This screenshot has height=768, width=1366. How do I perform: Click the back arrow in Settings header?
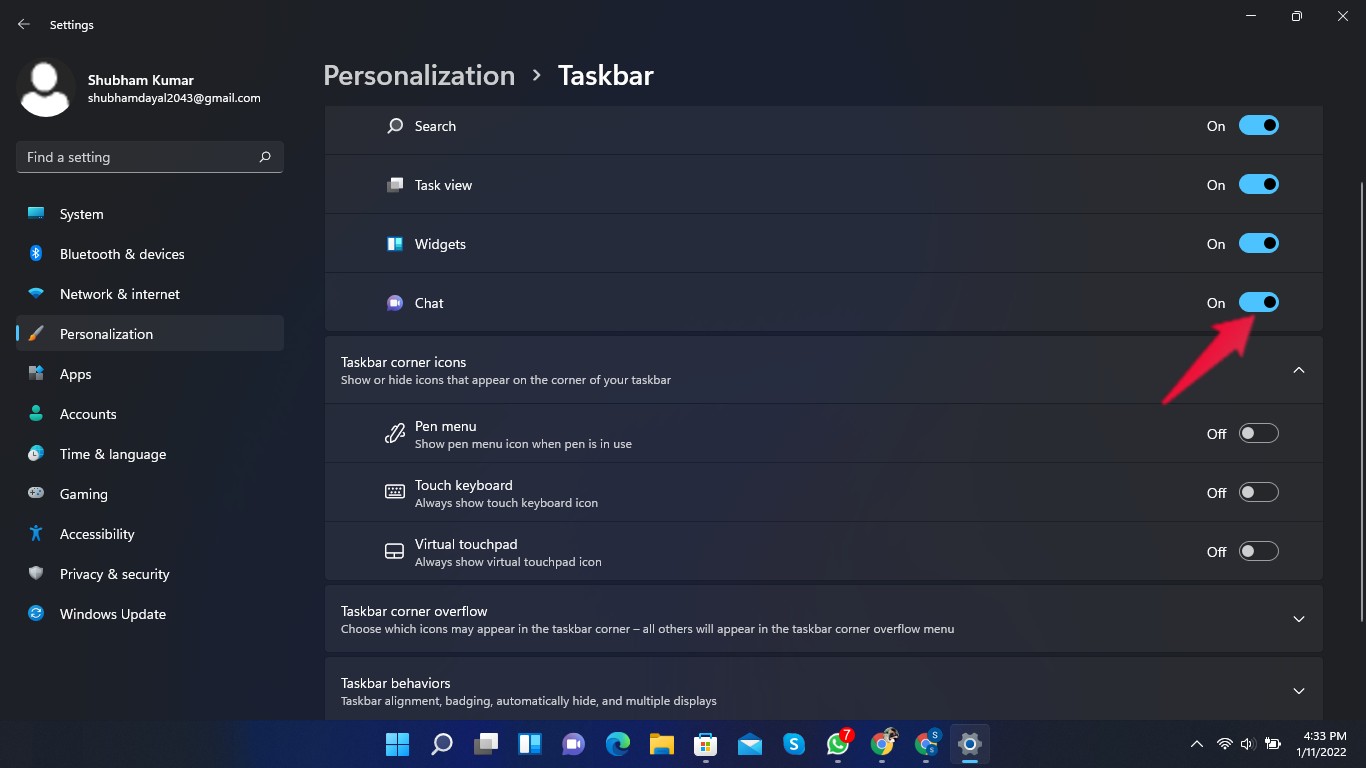[x=24, y=24]
